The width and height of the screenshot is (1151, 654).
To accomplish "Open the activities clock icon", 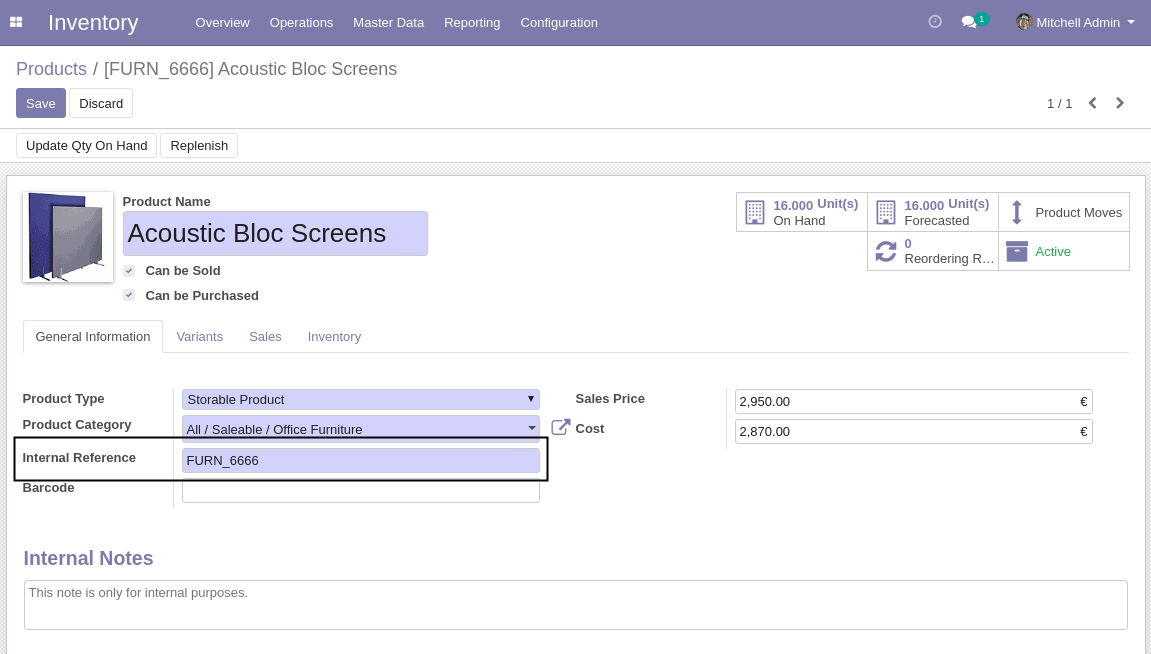I will [934, 22].
